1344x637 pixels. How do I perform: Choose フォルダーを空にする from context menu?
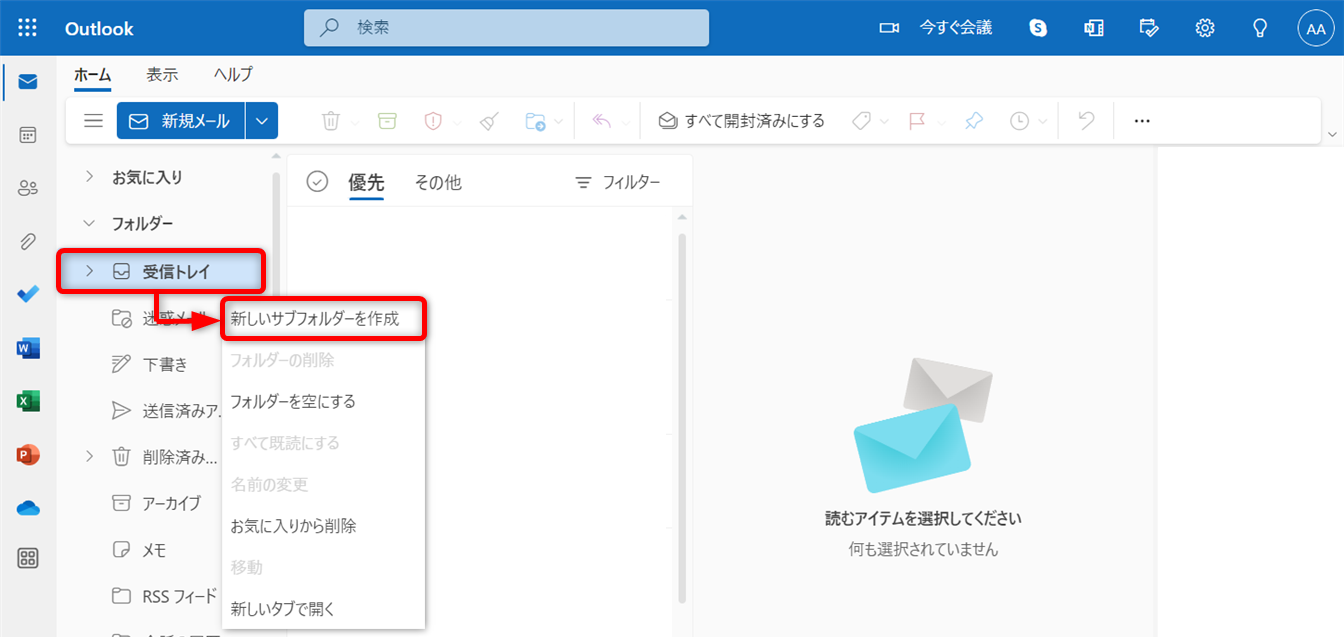pos(293,401)
